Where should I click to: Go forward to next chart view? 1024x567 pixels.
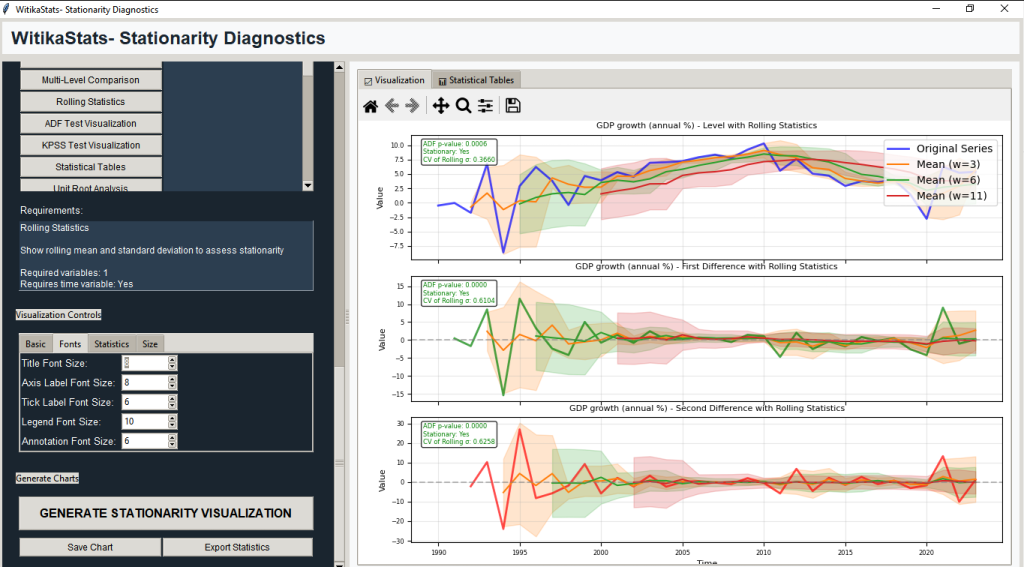pos(412,106)
